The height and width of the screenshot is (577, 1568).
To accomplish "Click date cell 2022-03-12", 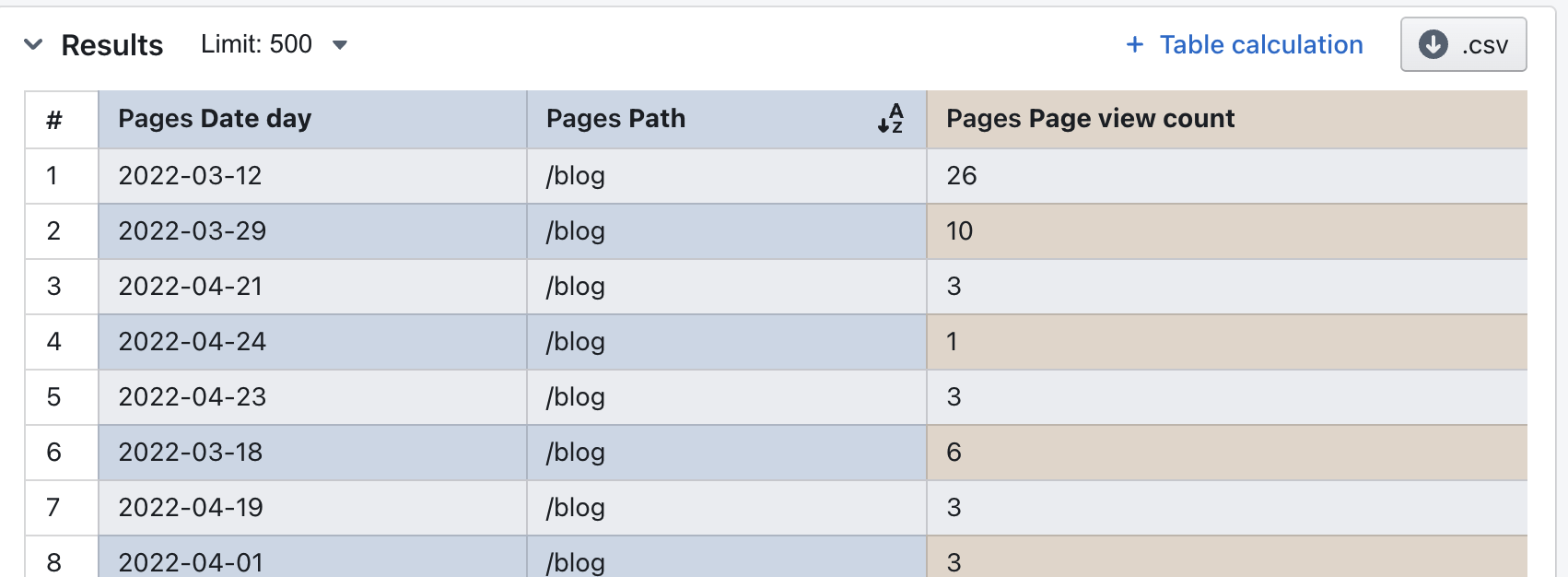I will pos(190,175).
